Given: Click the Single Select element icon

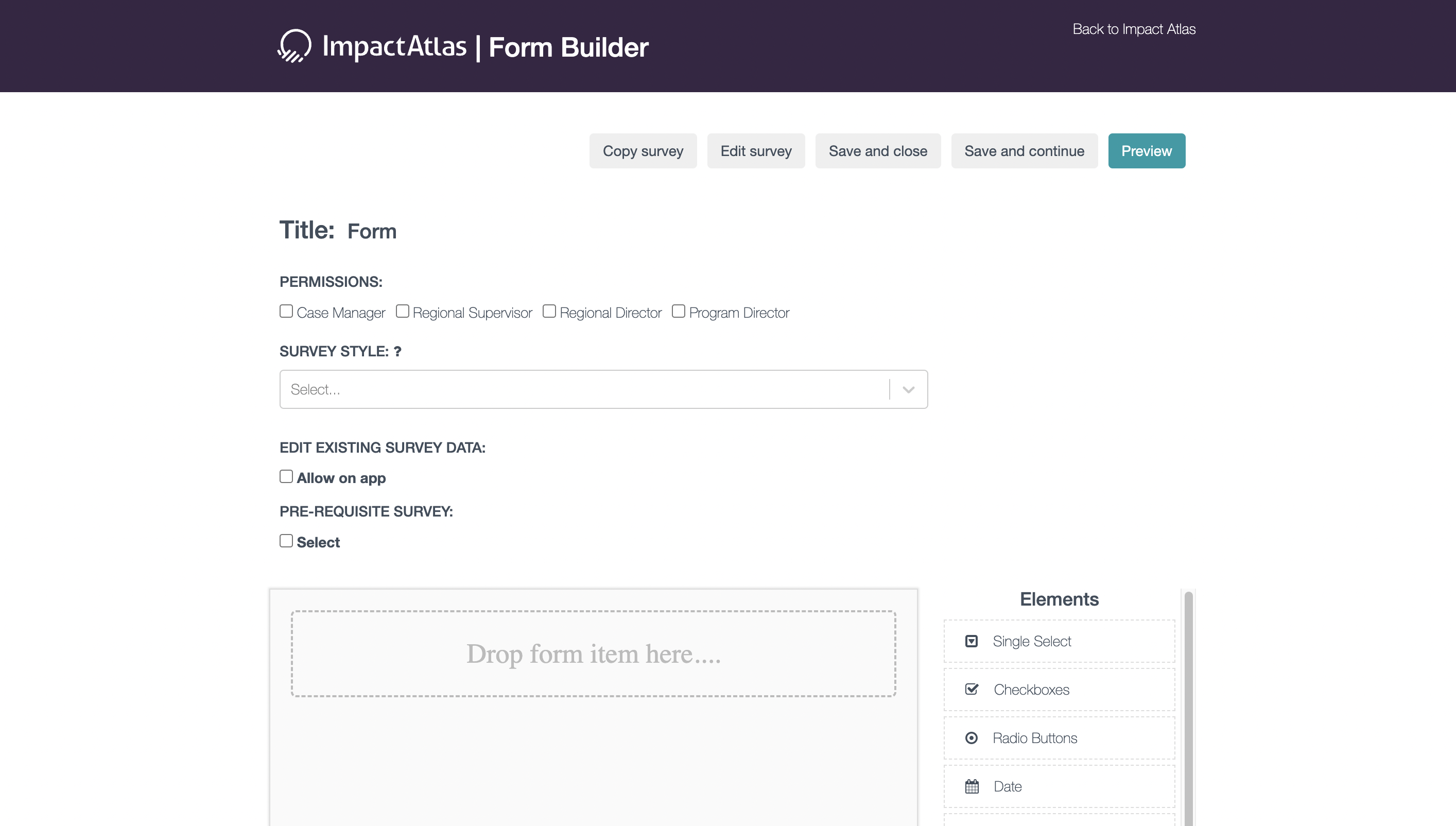Looking at the screenshot, I should tap(971, 641).
